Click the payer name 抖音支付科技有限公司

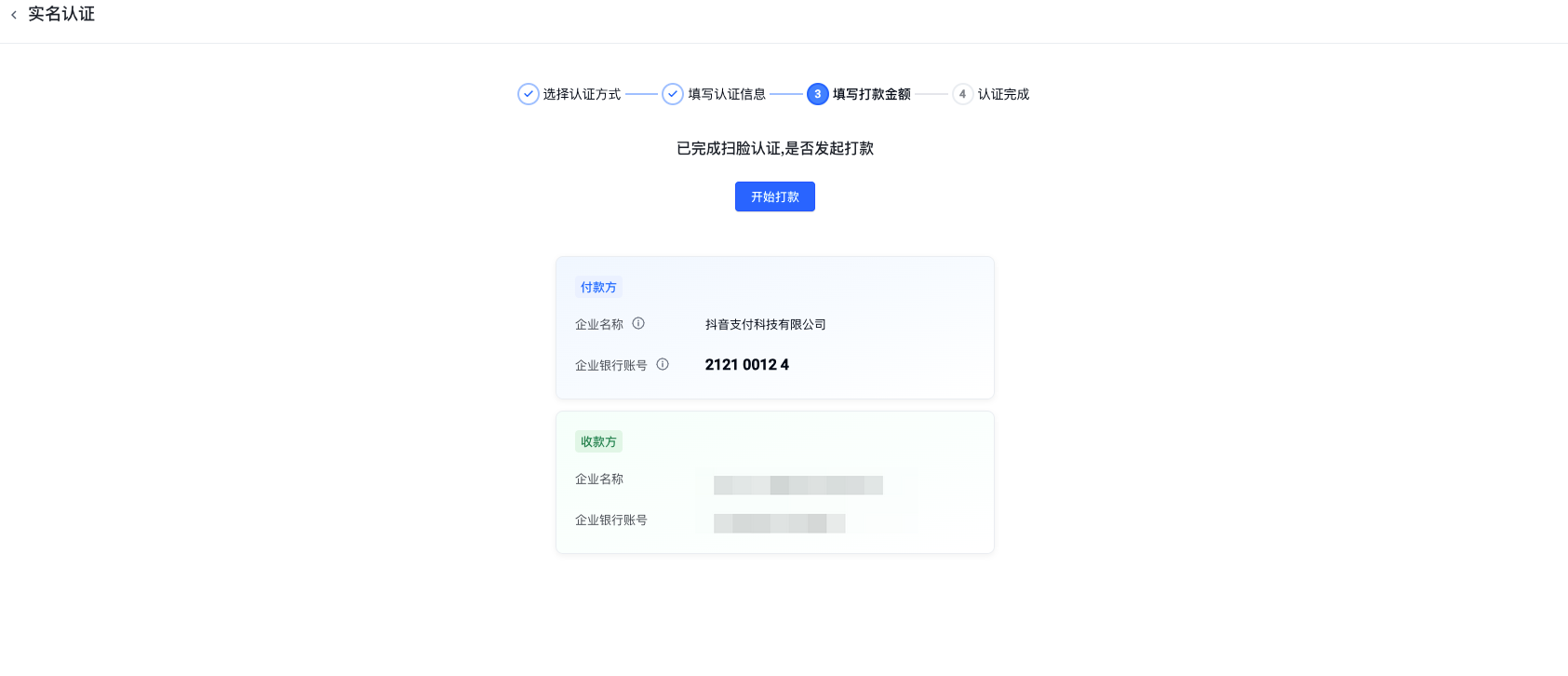[x=765, y=325]
